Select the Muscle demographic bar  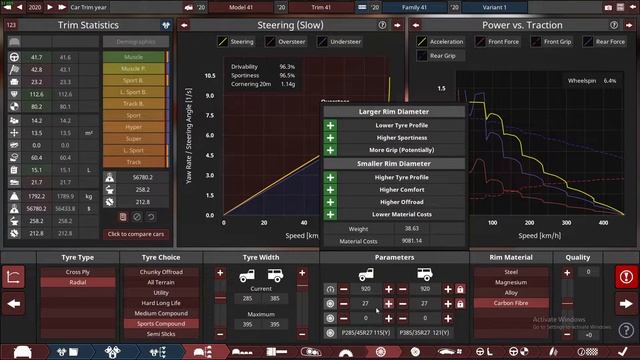tap(134, 57)
